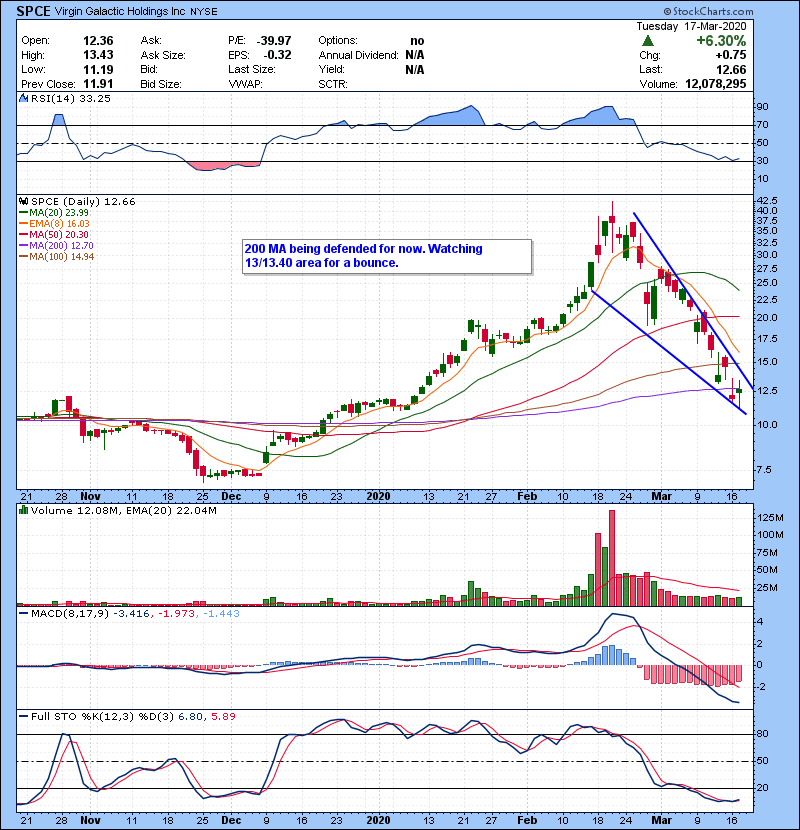
Task: Click the Last Size label
Action: click(251, 69)
